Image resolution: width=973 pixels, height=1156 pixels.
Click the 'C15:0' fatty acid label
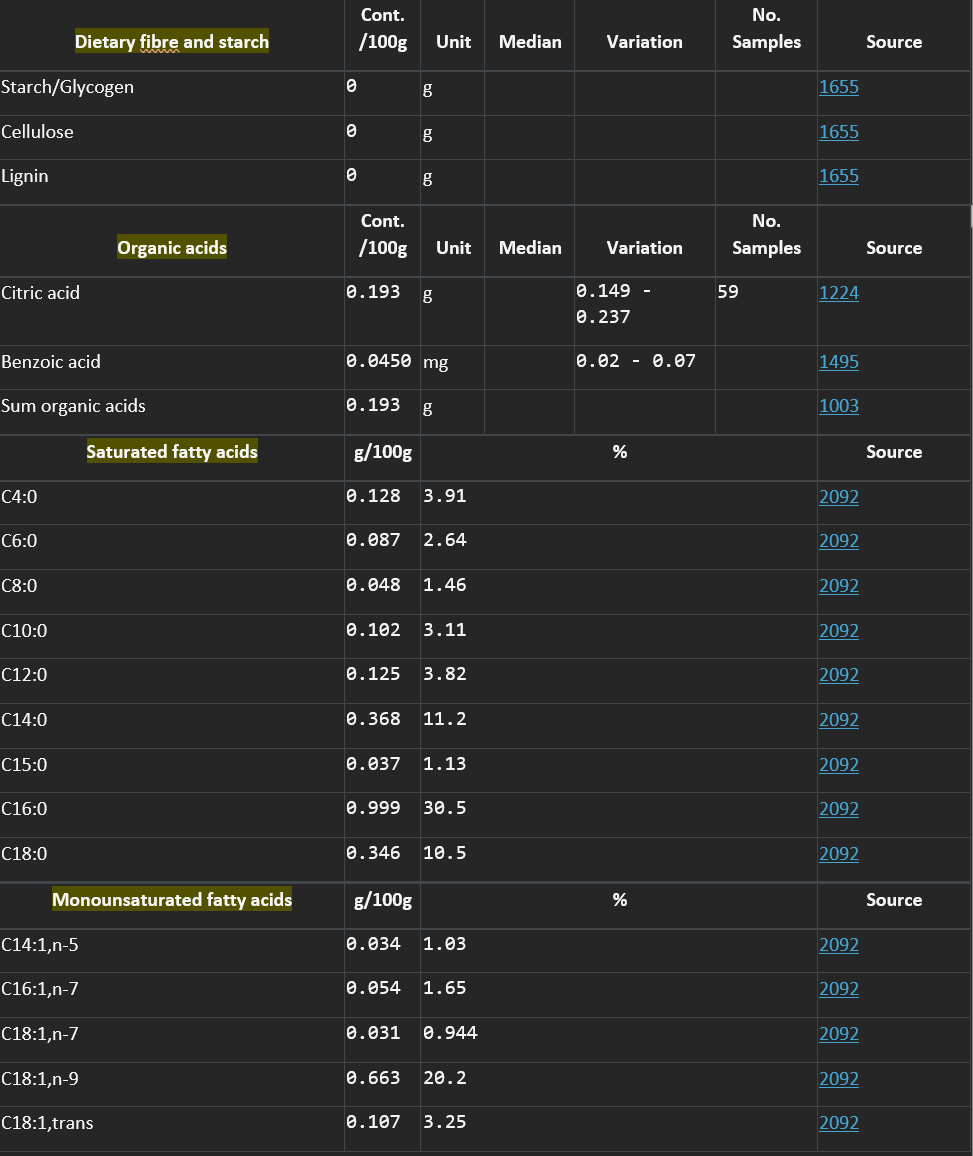[24, 765]
